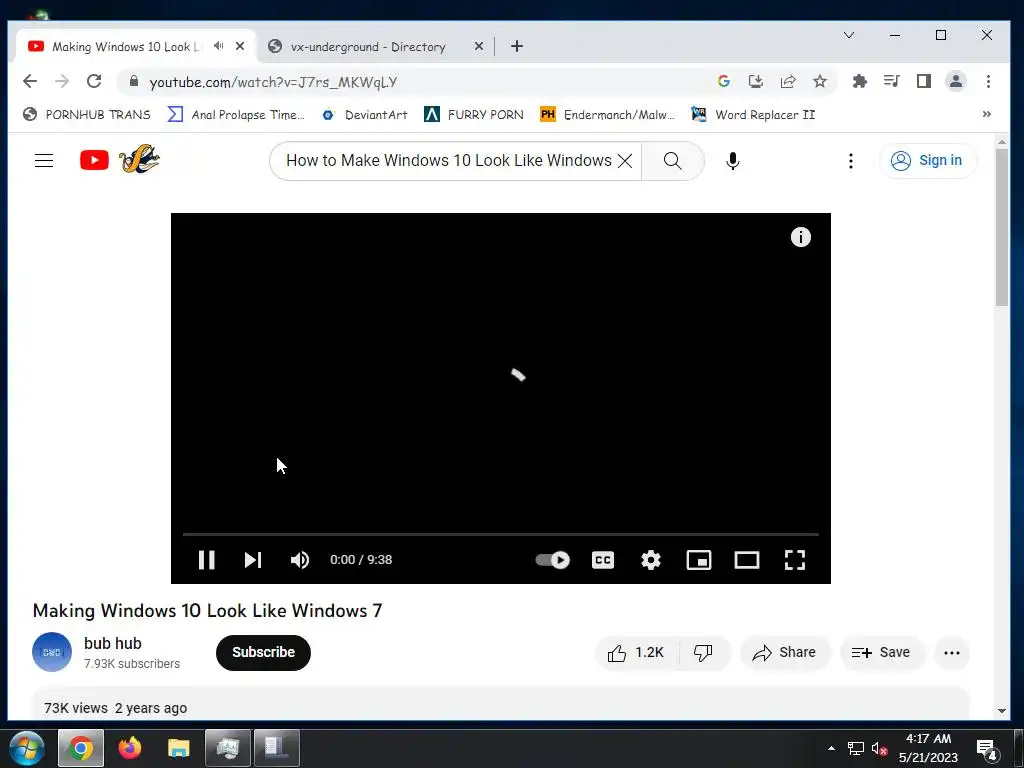This screenshot has height=768, width=1024.
Task: Open Chrome three-dot menu
Action: [x=988, y=81]
